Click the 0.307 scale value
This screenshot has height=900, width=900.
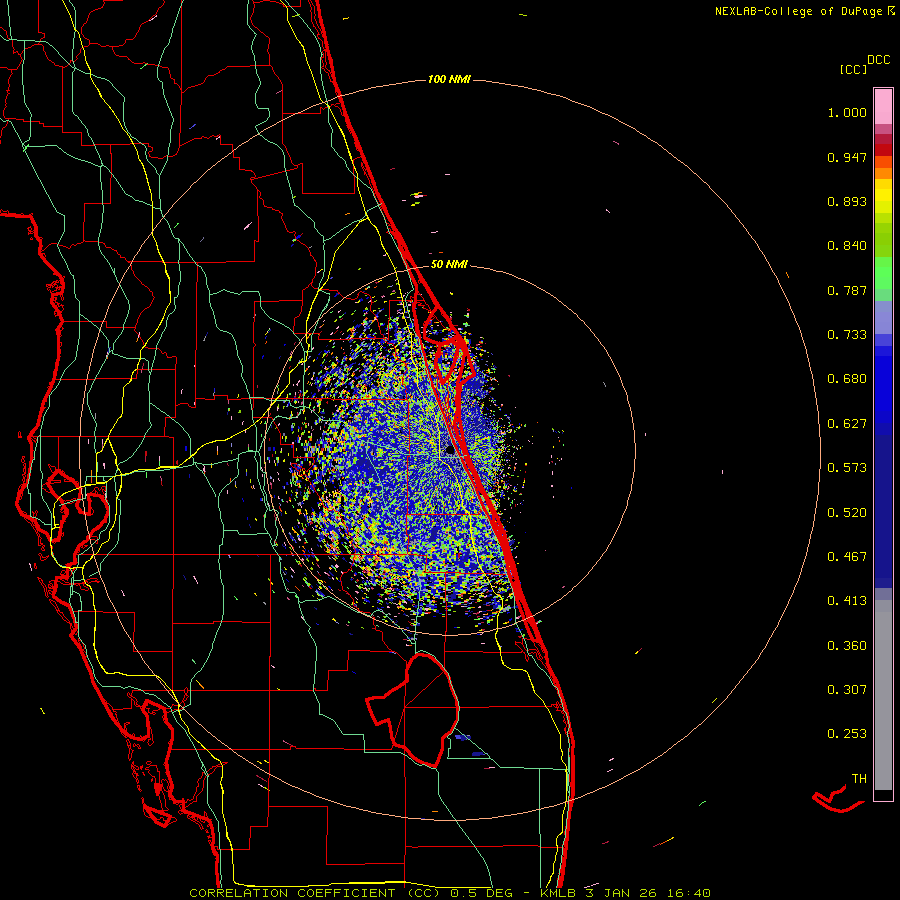pos(847,690)
